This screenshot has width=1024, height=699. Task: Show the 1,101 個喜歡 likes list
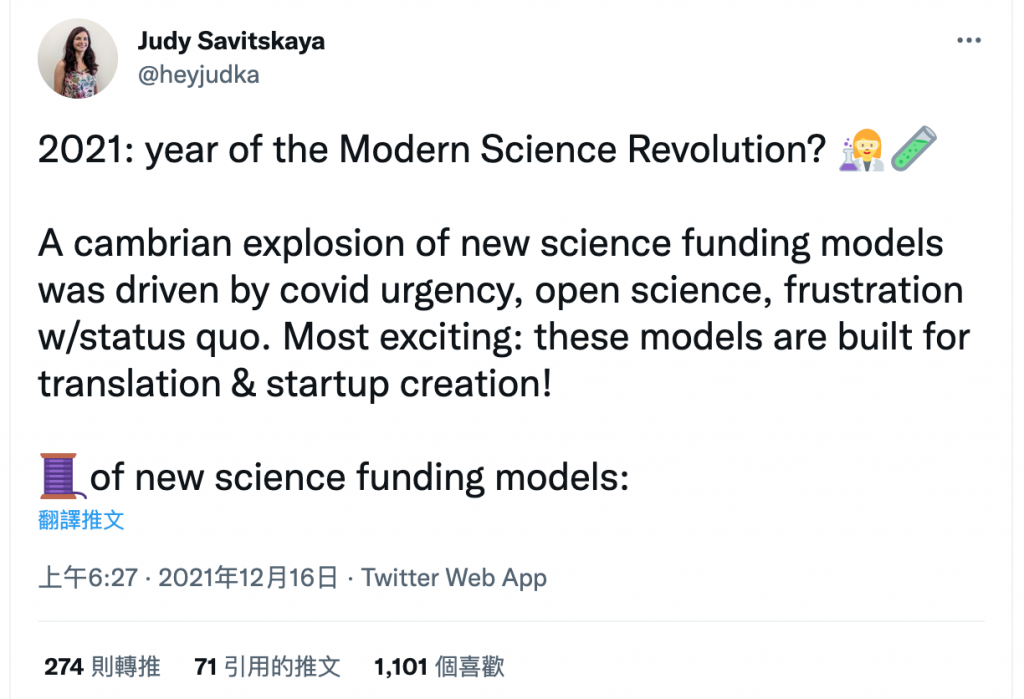(x=439, y=667)
